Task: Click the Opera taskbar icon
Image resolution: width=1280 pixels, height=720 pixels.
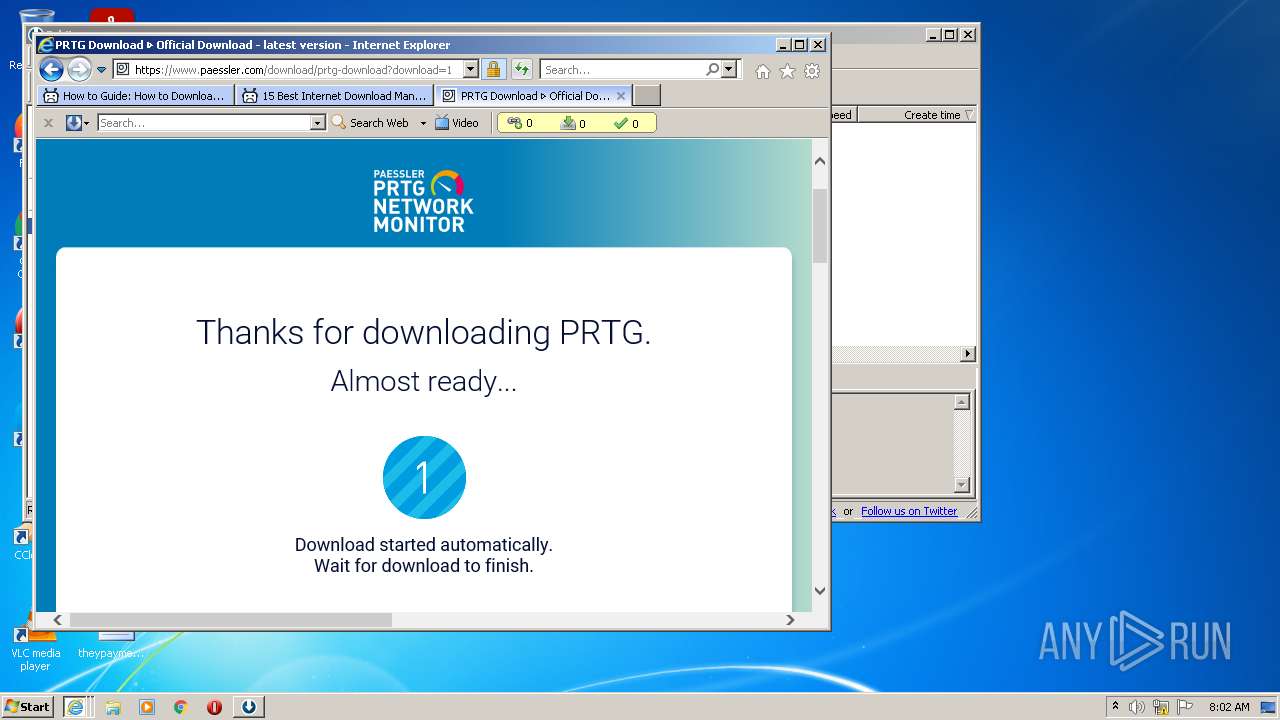Action: pos(214,707)
